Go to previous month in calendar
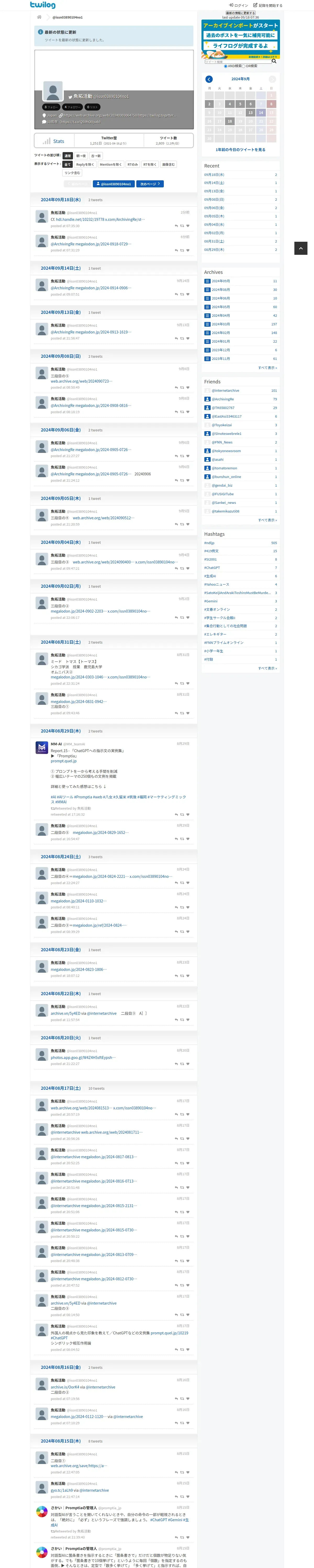 (x=209, y=79)
